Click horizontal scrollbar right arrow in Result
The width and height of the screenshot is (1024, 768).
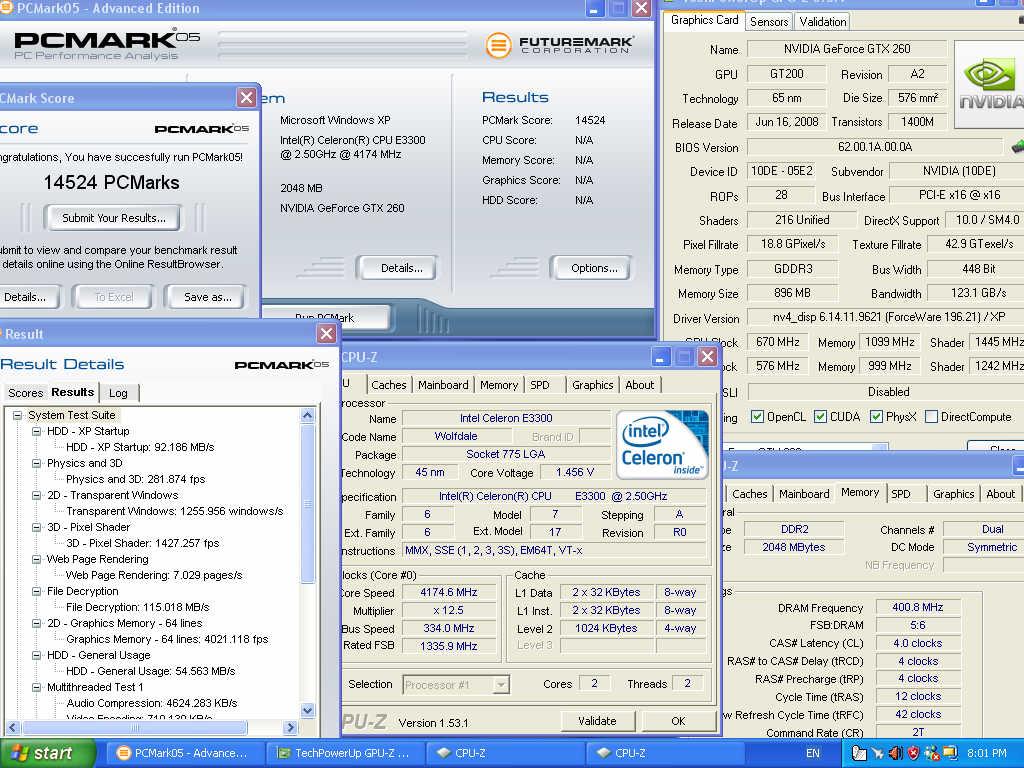291,727
